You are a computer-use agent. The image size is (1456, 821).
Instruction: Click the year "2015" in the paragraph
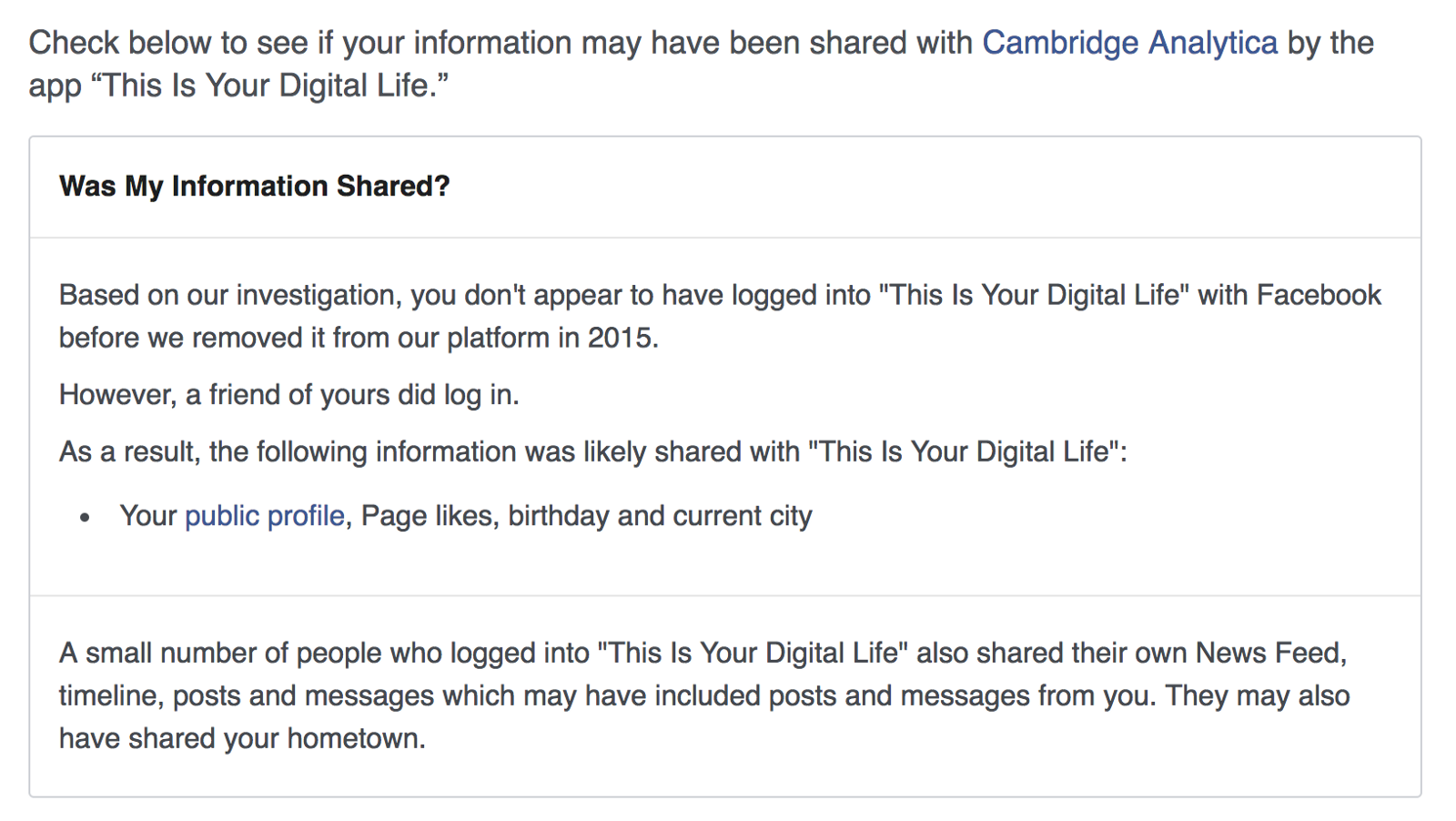coord(621,339)
